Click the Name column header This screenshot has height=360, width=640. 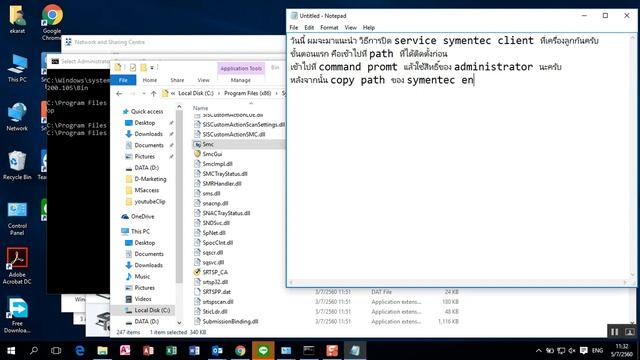coord(200,108)
